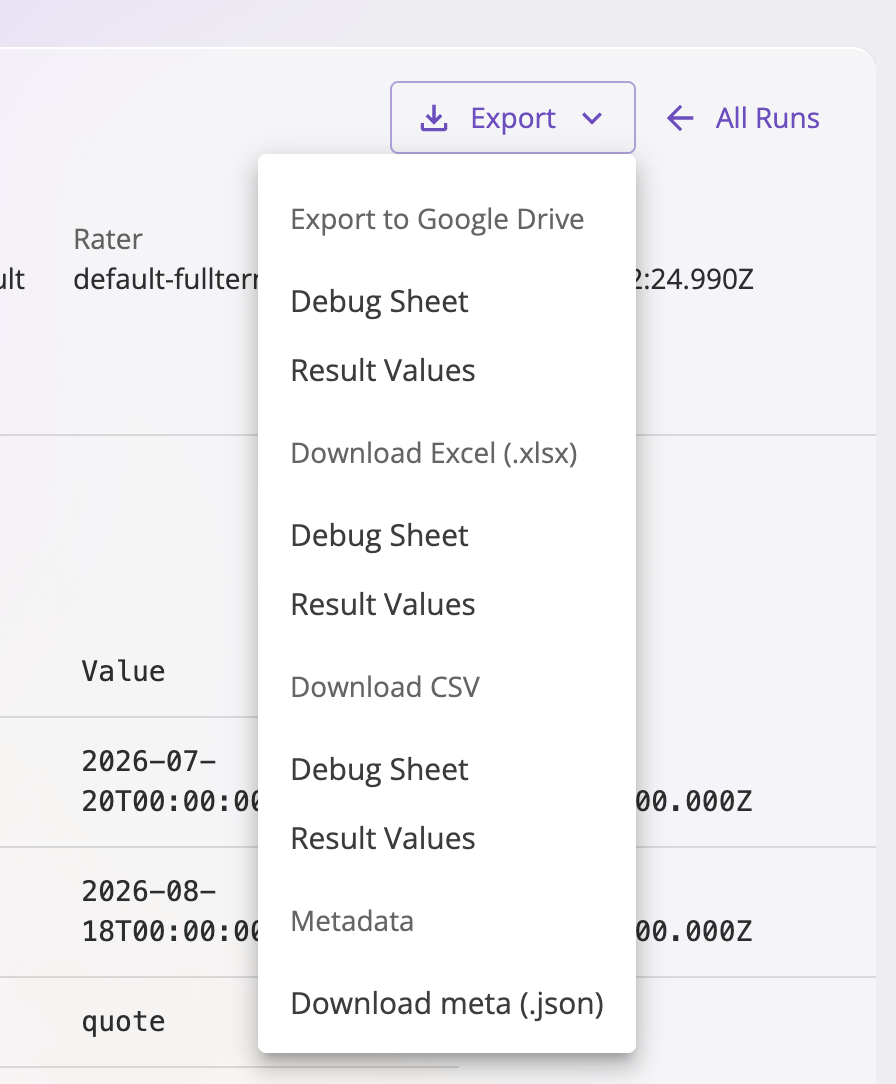
Task: Click the 2026-08-18T00:00 value cell
Action: tap(169, 911)
